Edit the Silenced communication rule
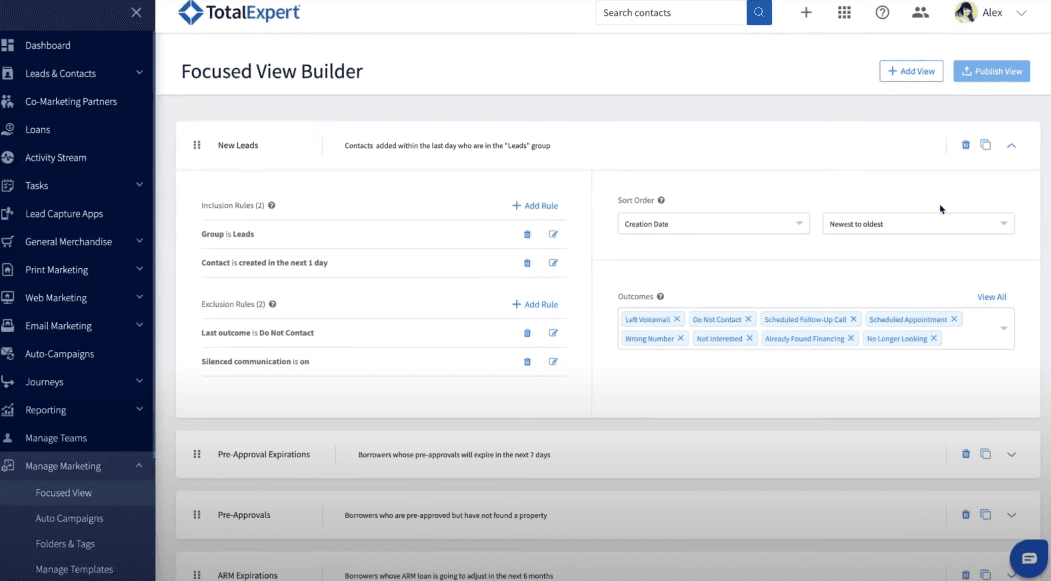1051x581 pixels. tap(553, 362)
